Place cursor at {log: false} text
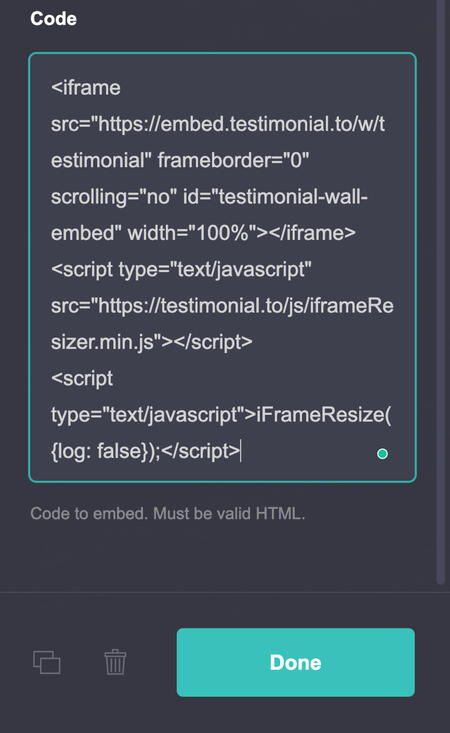 click(x=100, y=451)
